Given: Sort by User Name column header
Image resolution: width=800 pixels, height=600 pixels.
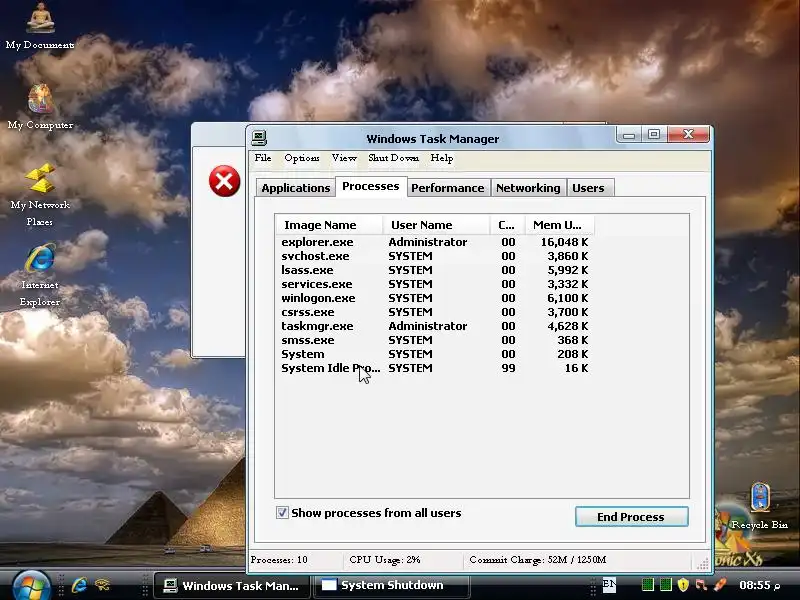Looking at the screenshot, I should click(x=436, y=225).
